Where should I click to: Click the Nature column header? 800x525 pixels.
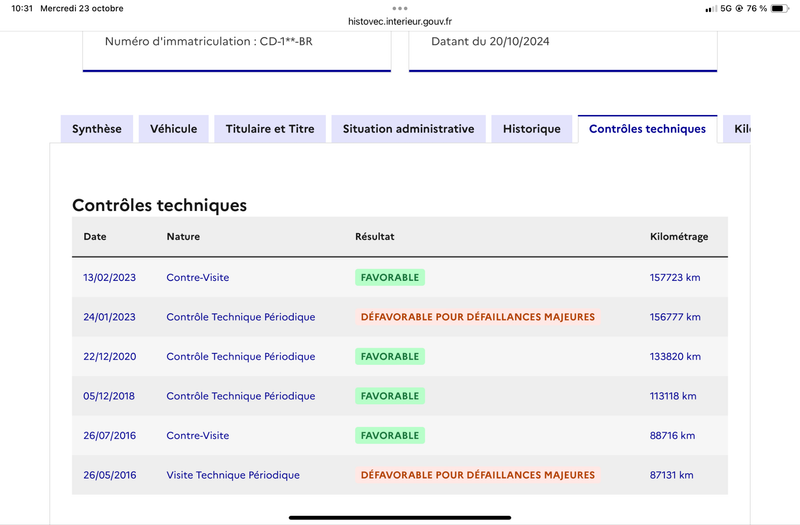click(183, 236)
